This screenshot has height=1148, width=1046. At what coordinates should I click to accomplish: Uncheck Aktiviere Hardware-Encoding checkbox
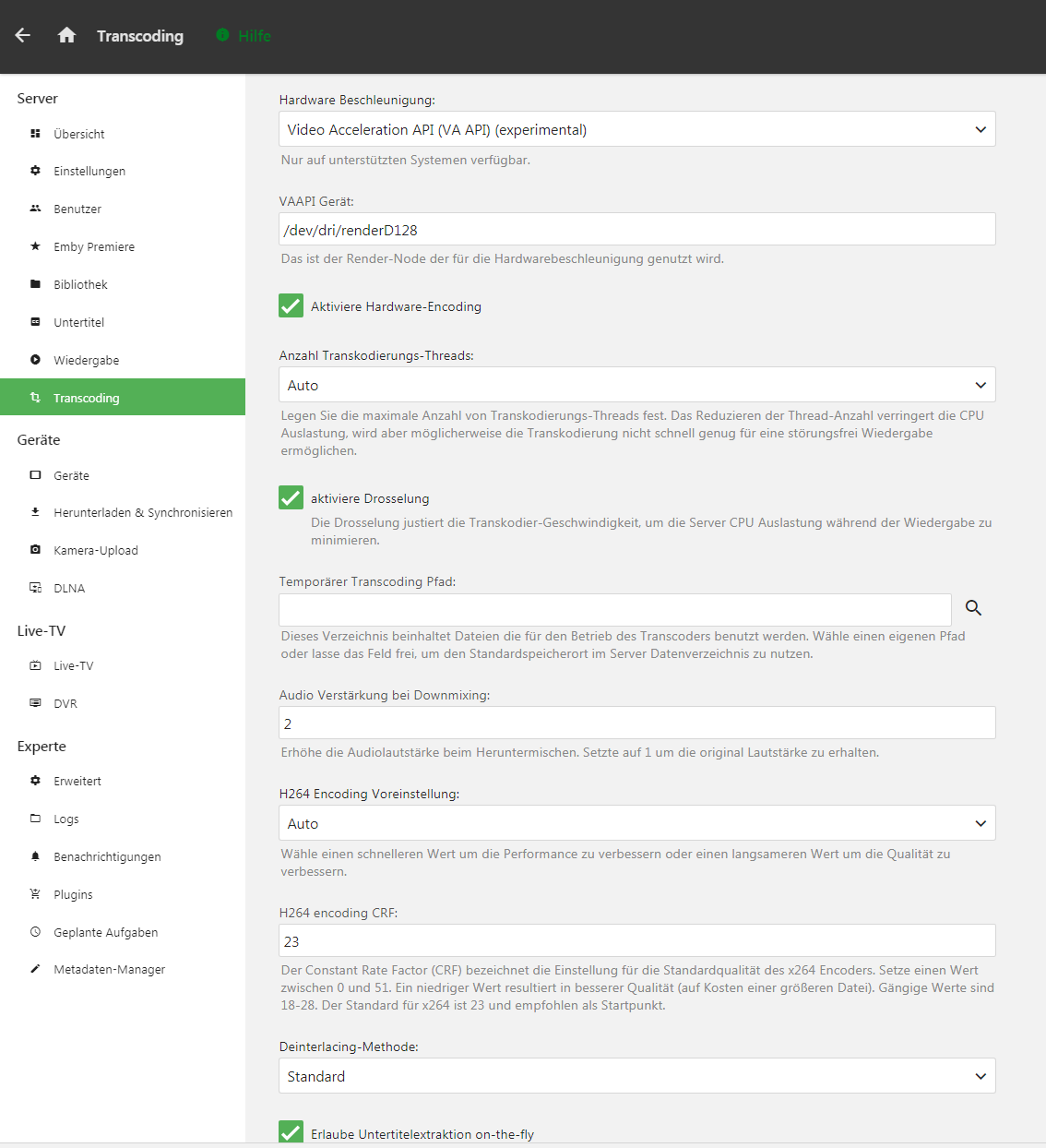(291, 305)
